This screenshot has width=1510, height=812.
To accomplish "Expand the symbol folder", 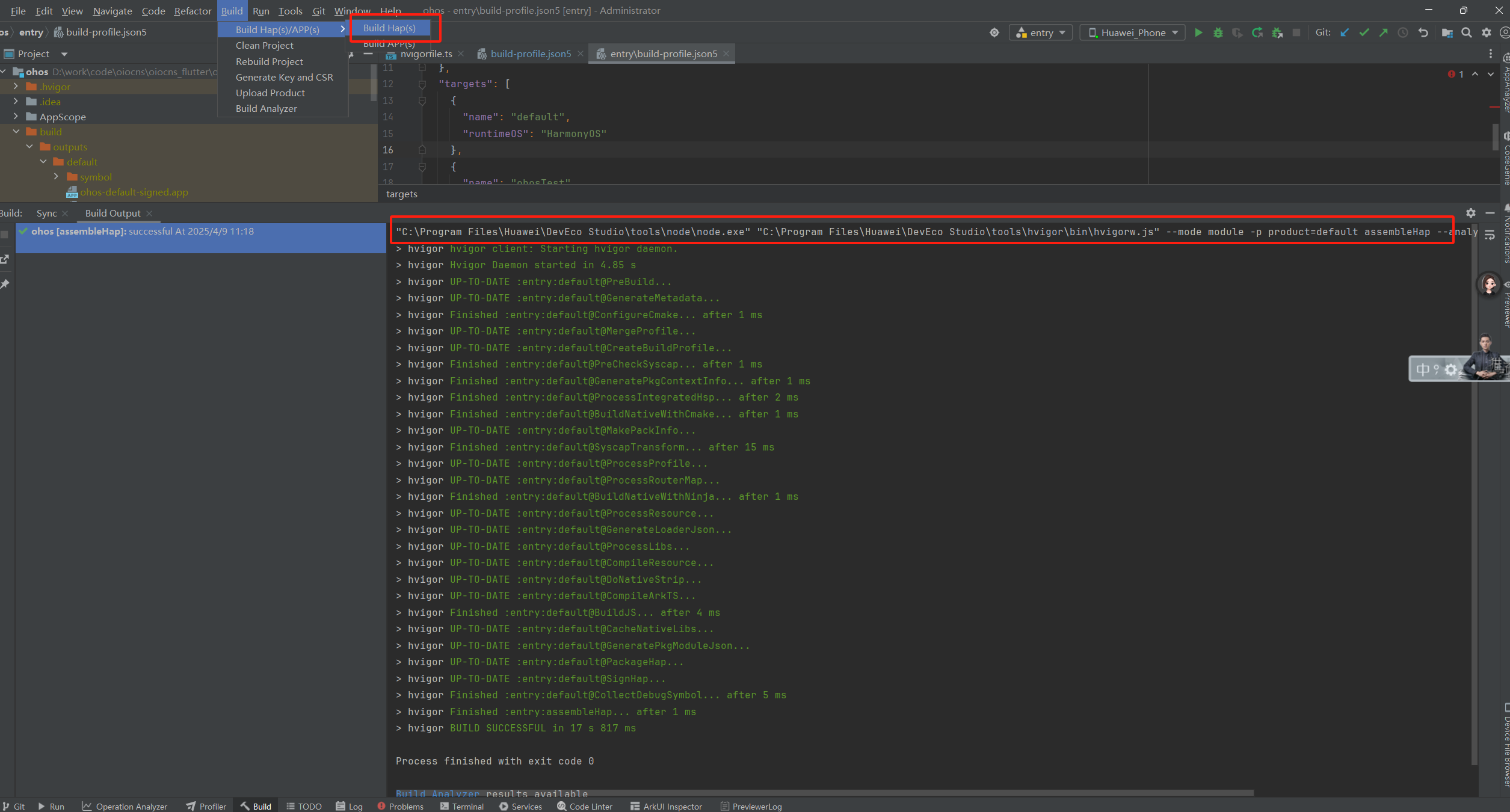I will click(56, 176).
